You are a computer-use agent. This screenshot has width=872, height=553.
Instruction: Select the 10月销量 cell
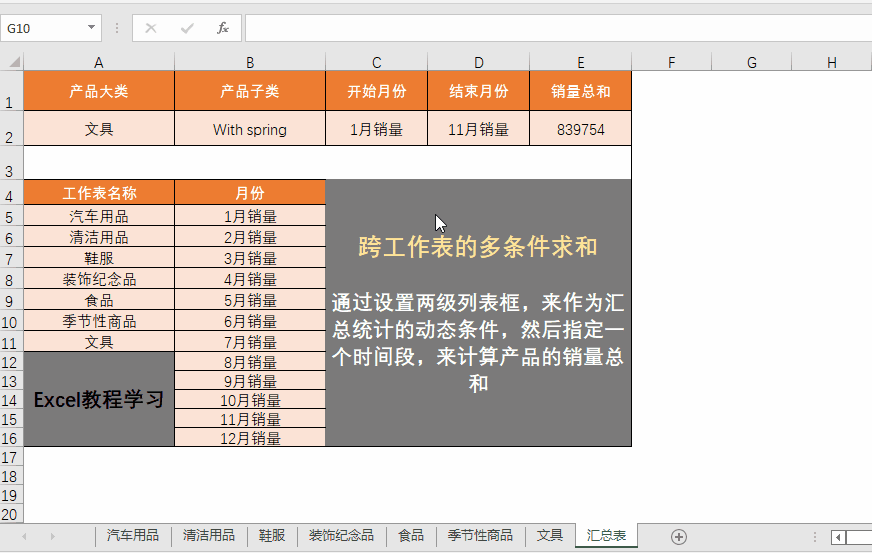click(x=250, y=399)
